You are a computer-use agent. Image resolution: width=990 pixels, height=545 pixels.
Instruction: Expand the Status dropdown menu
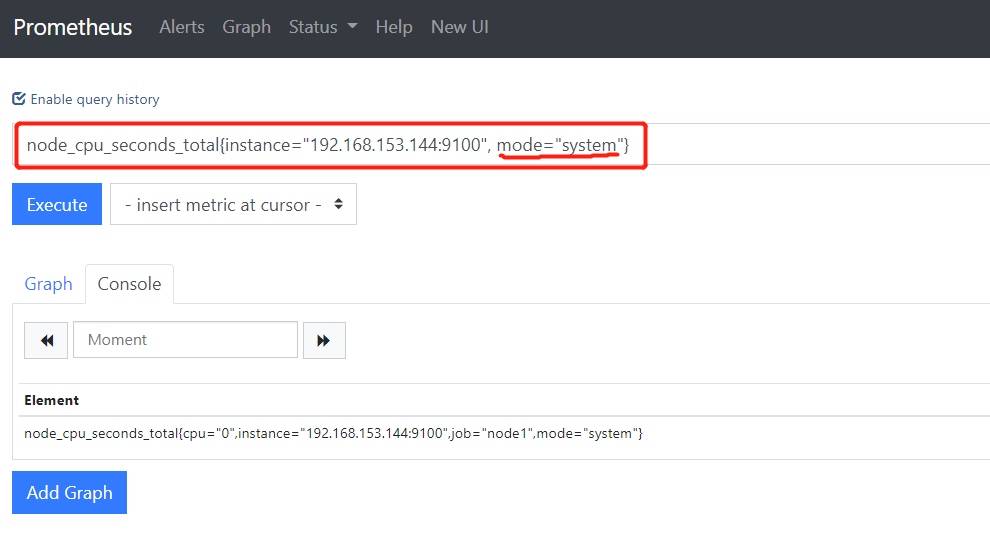[323, 27]
